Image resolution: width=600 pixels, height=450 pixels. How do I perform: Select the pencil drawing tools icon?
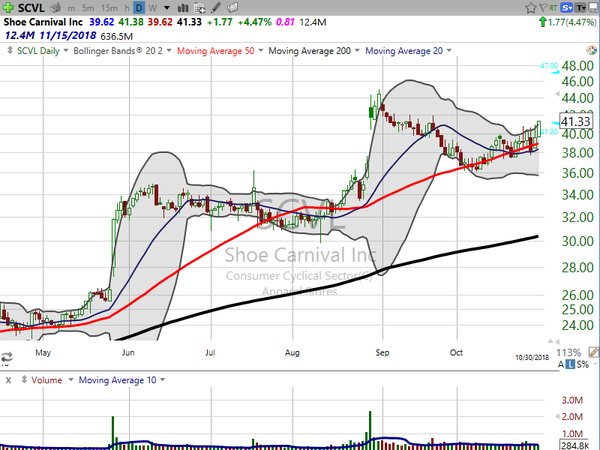coord(216,7)
